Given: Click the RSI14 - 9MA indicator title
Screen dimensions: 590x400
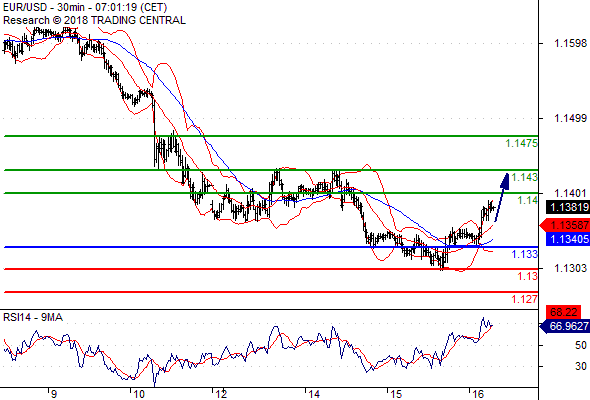Looking at the screenshot, I should tap(33, 318).
